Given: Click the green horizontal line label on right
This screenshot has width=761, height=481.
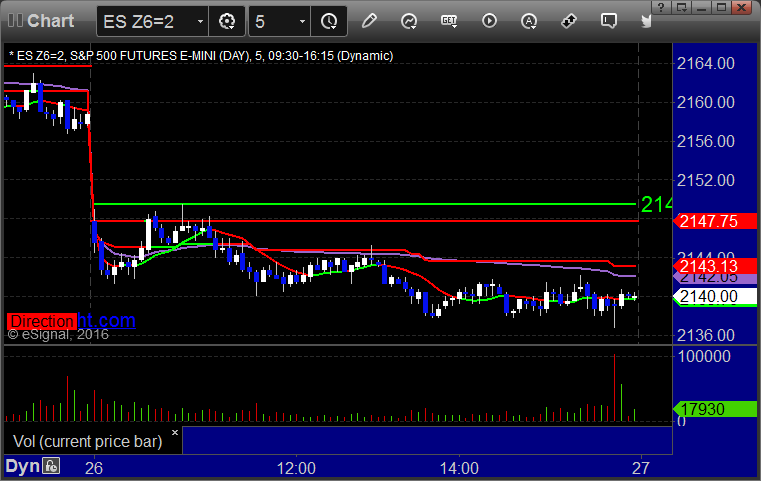Looking at the screenshot, I should (657, 204).
